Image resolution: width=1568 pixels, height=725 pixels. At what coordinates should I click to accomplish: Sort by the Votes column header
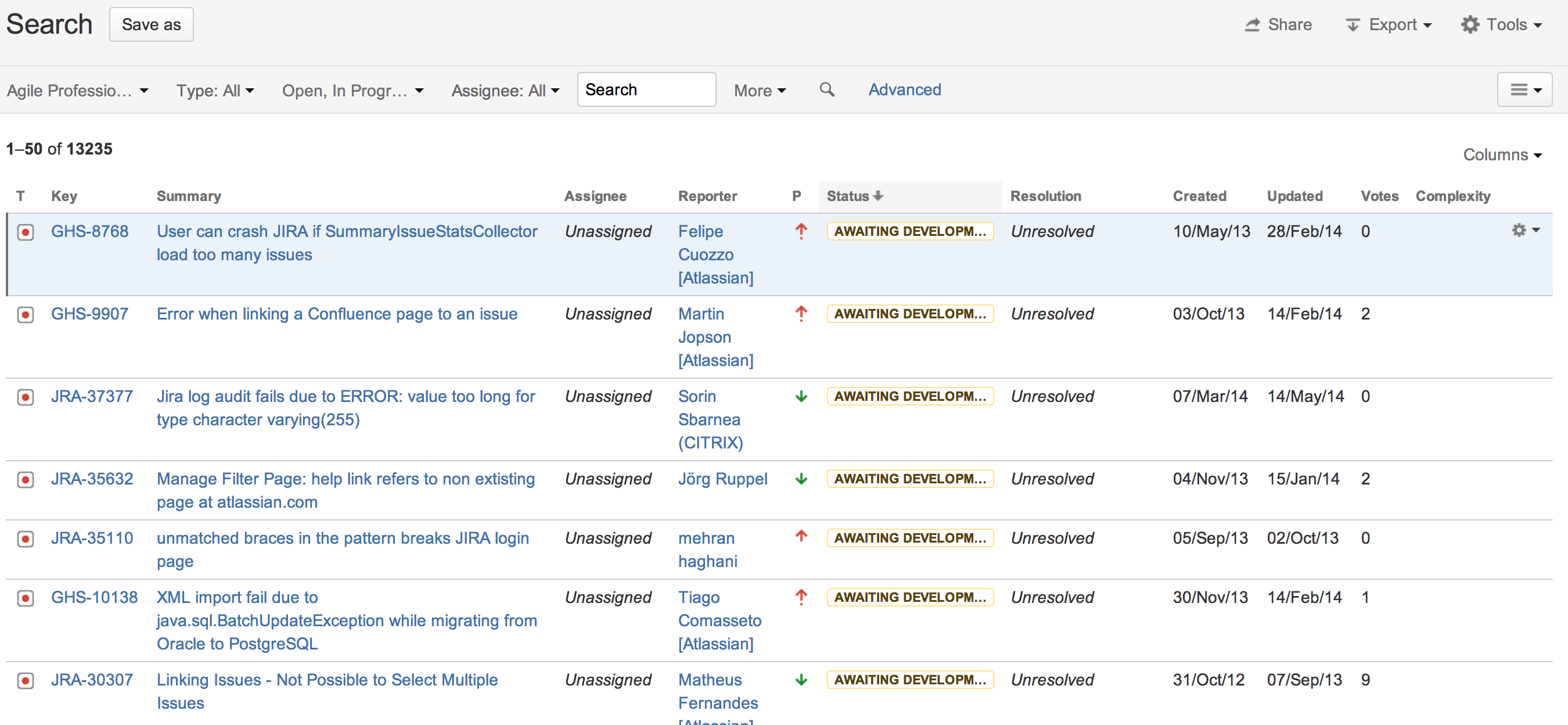coord(1379,196)
